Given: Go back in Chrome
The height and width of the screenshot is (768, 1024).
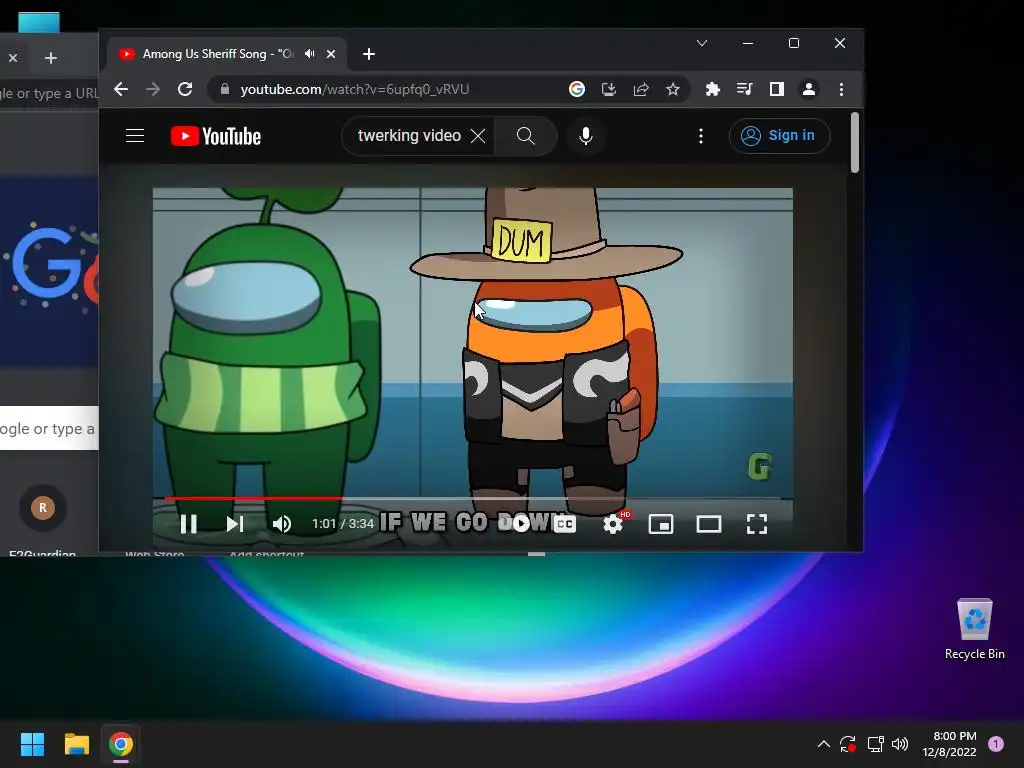Looking at the screenshot, I should pos(121,89).
